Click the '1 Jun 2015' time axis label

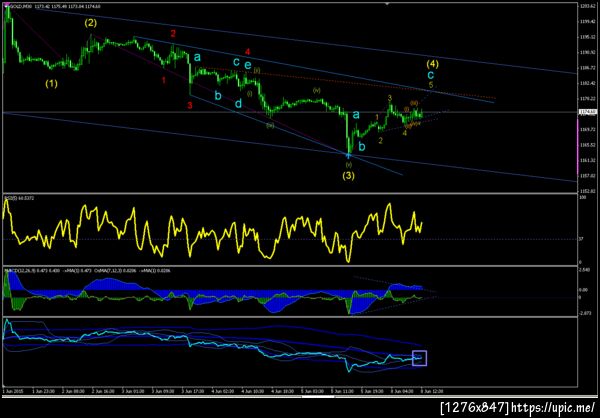(x=11, y=391)
